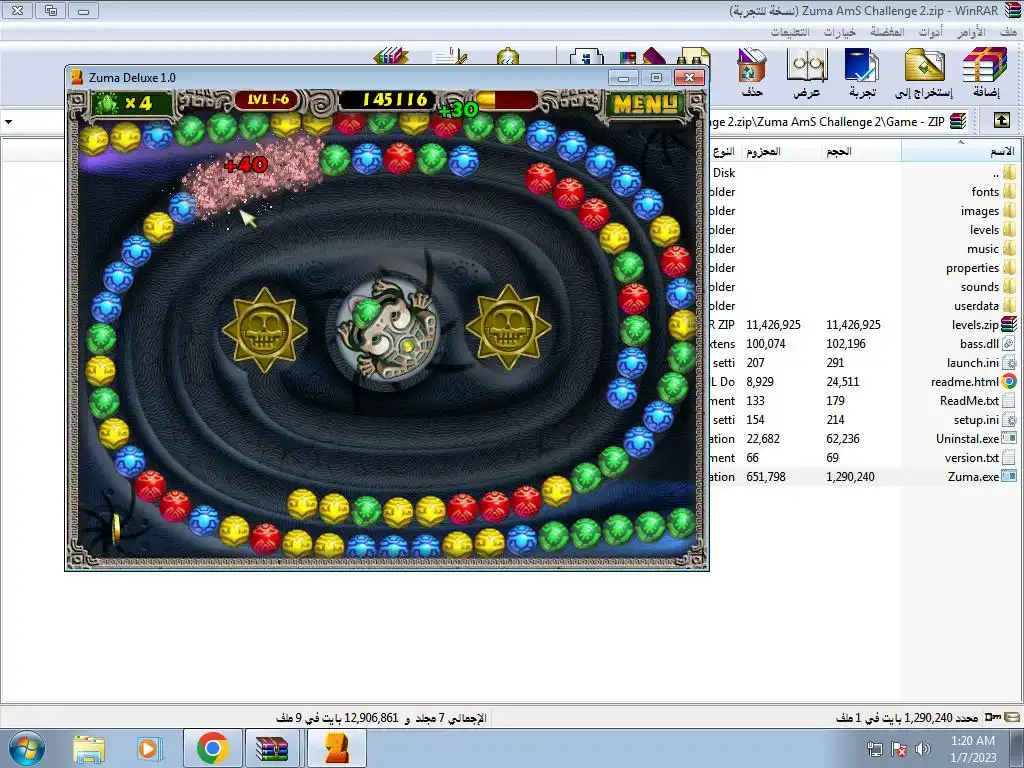Select the ReadMe.txt file icon
The height and width of the screenshot is (768, 1024).
pyautogui.click(x=1010, y=400)
